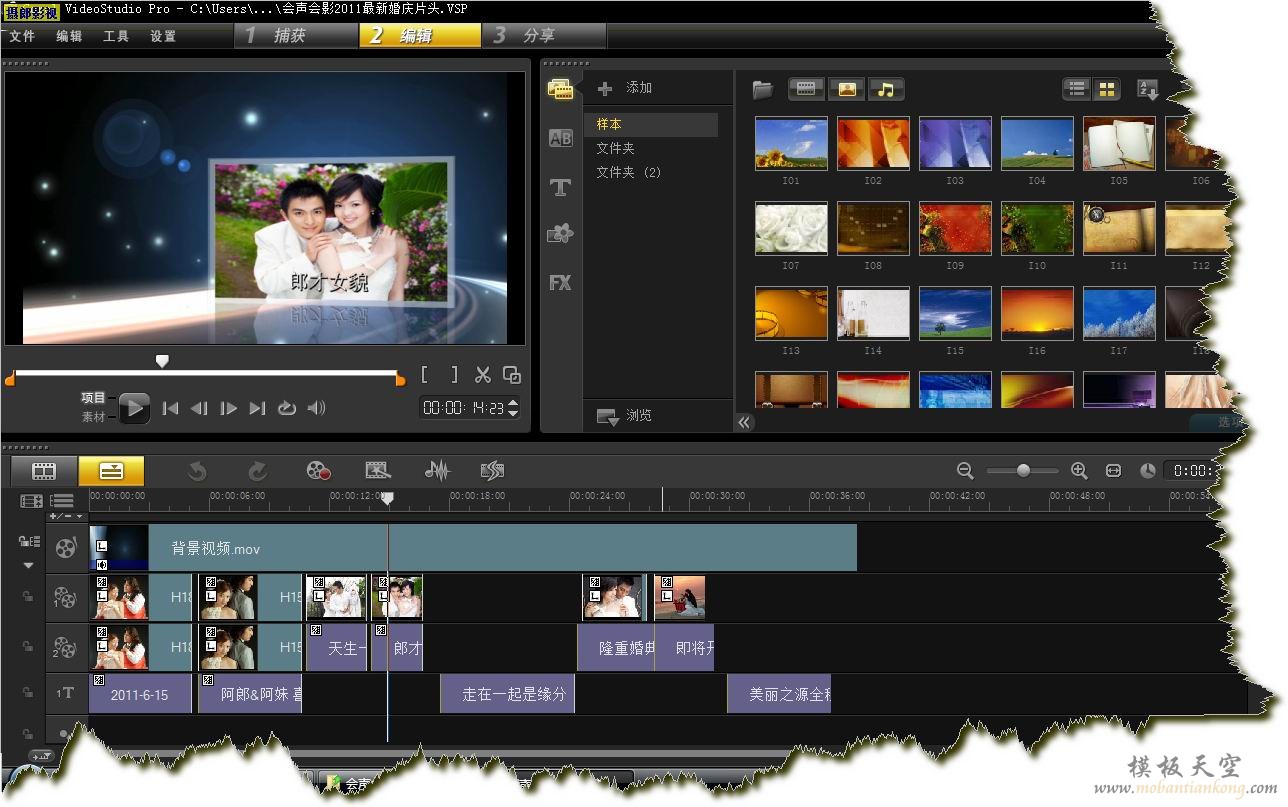Open the auto music filmstrip icon
The image size is (1288, 807).
point(492,470)
